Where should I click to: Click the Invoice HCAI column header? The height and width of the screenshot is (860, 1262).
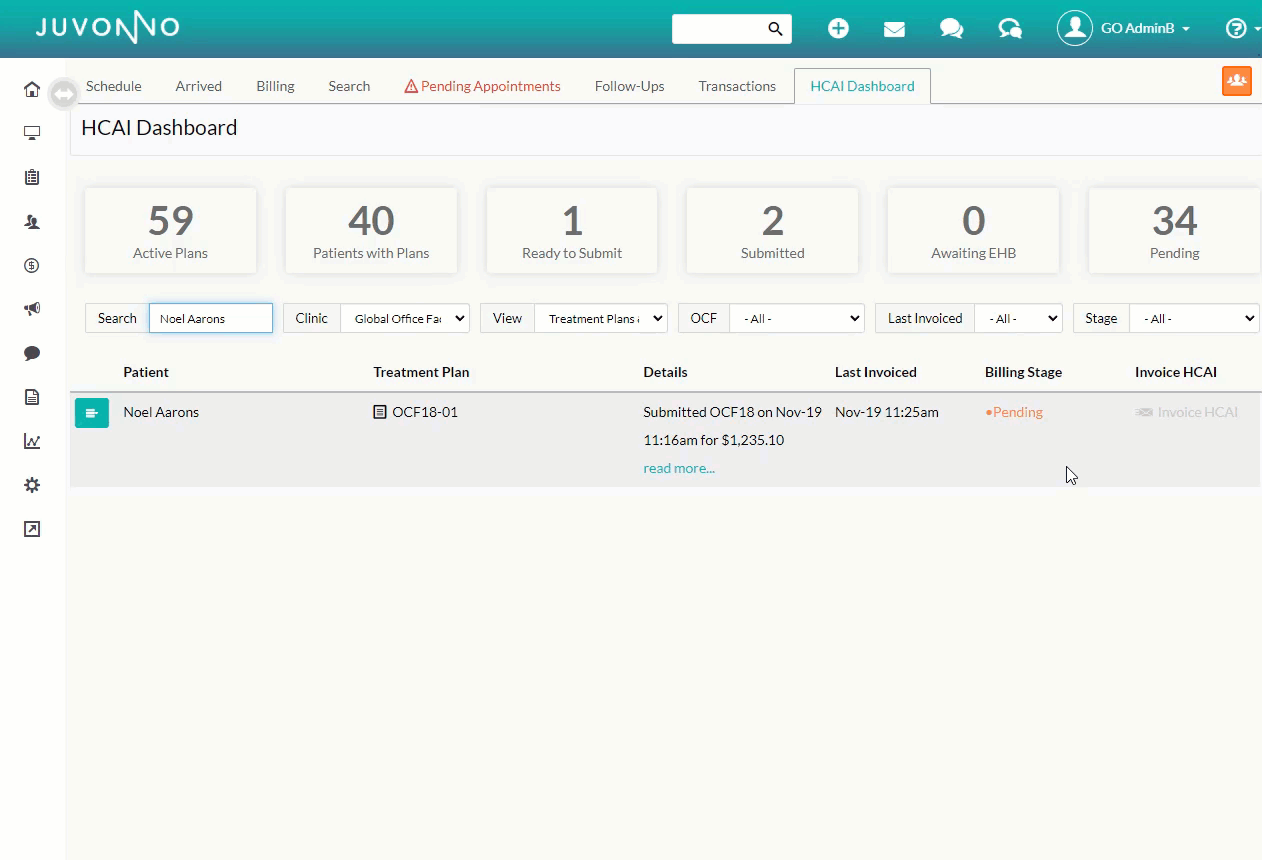(x=1176, y=372)
